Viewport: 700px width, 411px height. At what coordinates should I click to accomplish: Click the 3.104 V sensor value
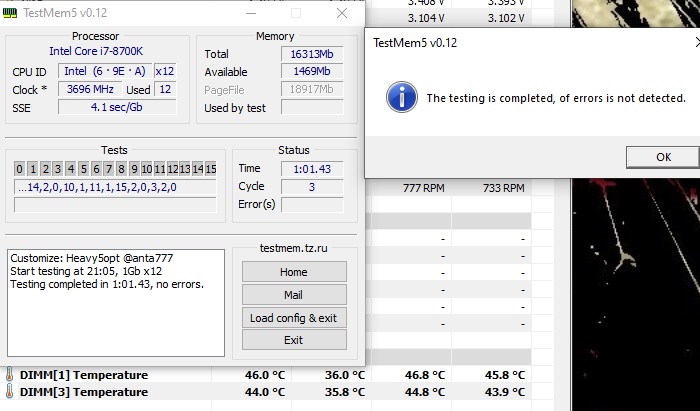(x=428, y=18)
